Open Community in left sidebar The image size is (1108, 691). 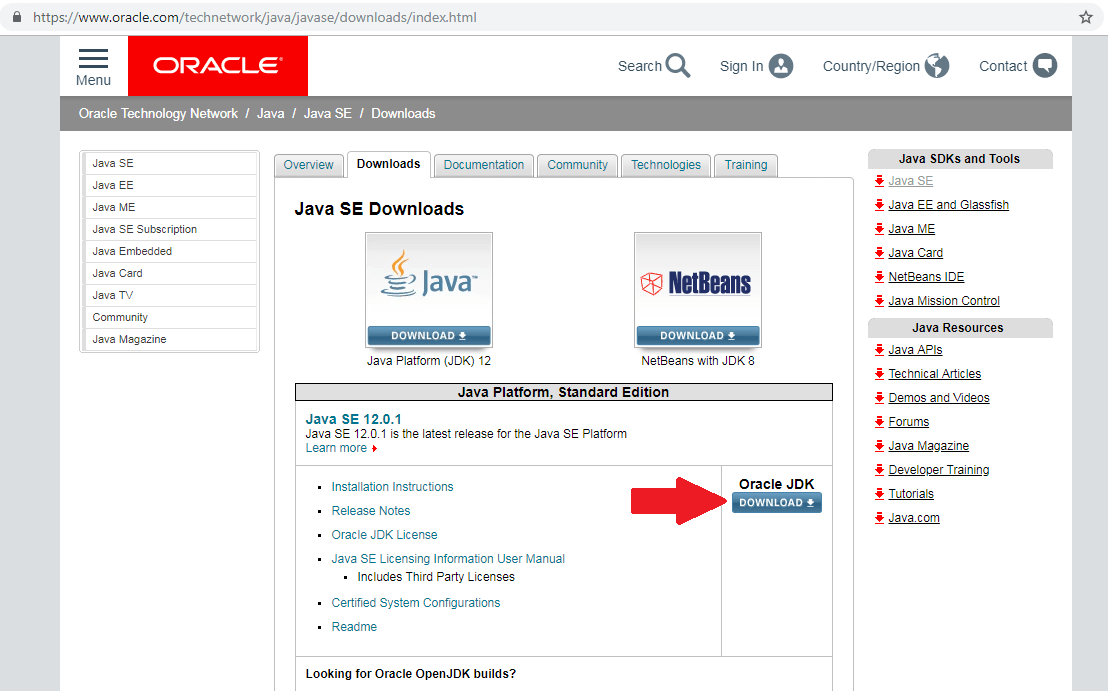click(170, 317)
